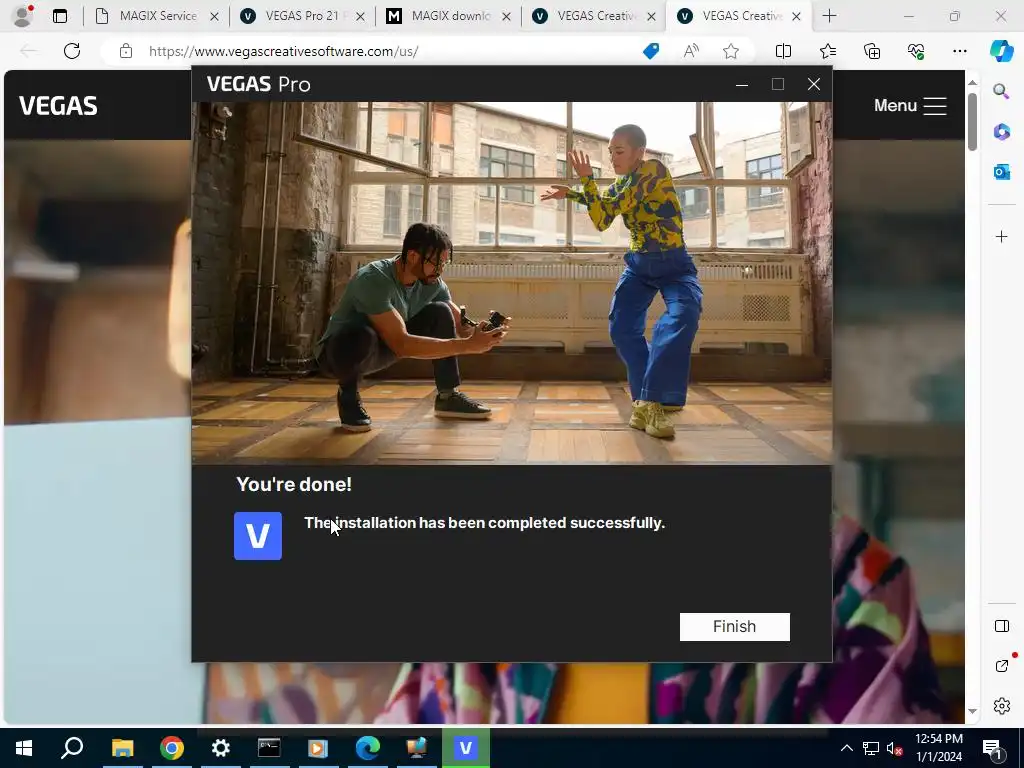Close the MAGIX Service tab

coord(214,17)
